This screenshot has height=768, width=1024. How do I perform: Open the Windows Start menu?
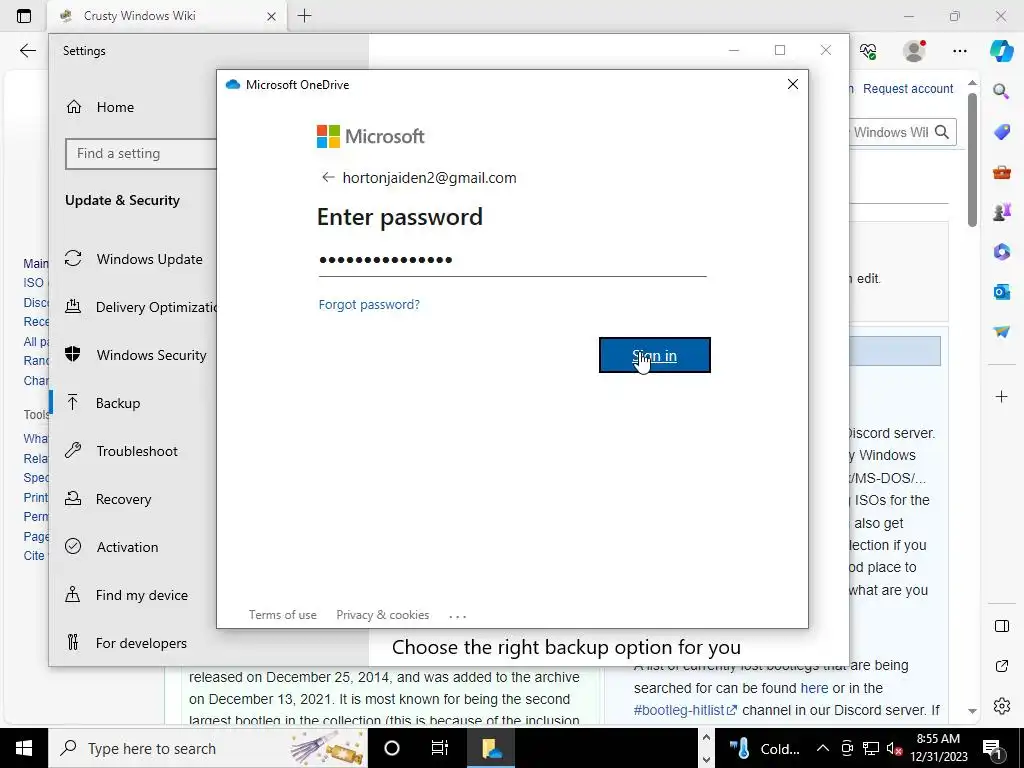coord(24,748)
